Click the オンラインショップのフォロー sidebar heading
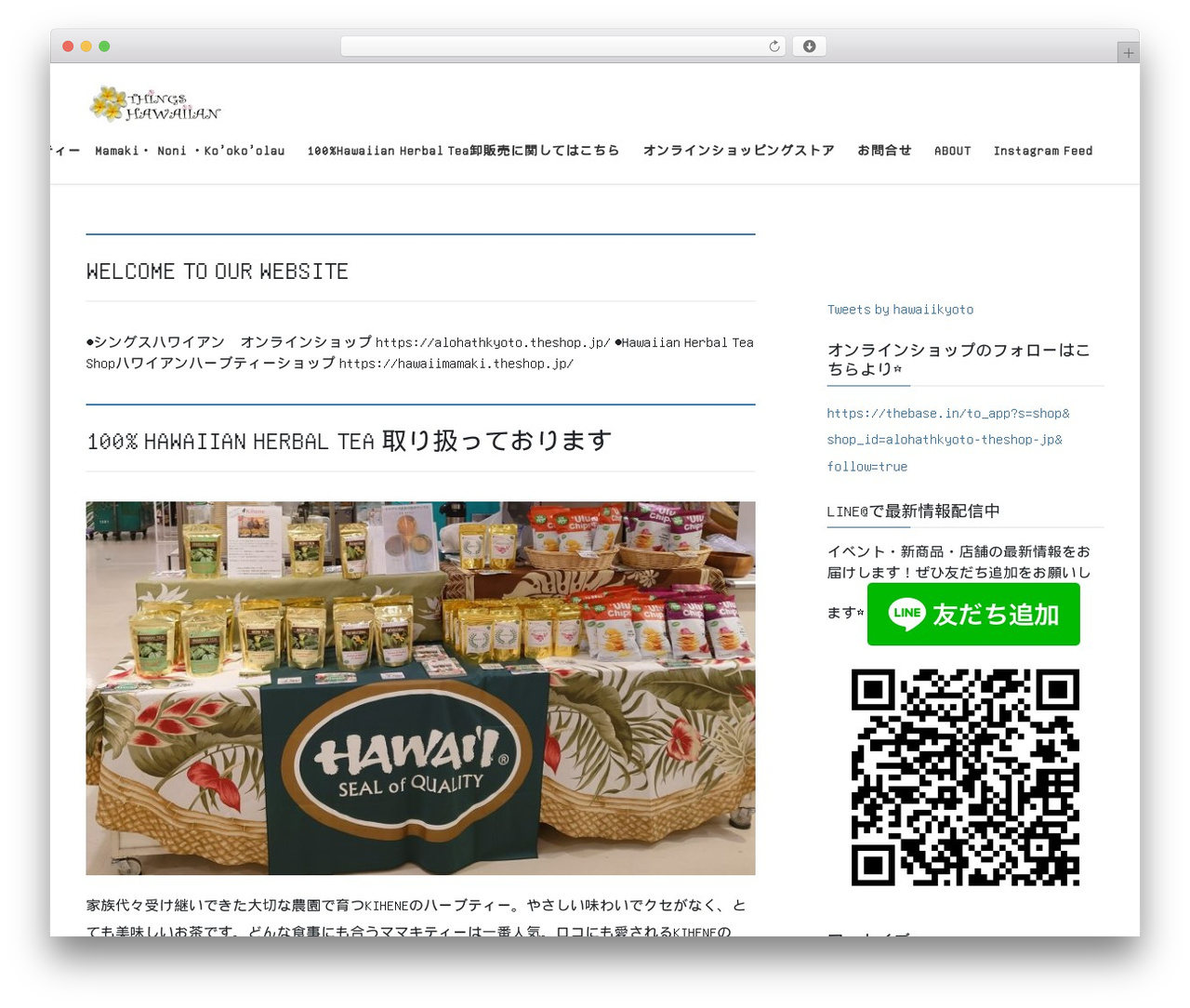The width and height of the screenshot is (1190, 1008). click(x=959, y=359)
